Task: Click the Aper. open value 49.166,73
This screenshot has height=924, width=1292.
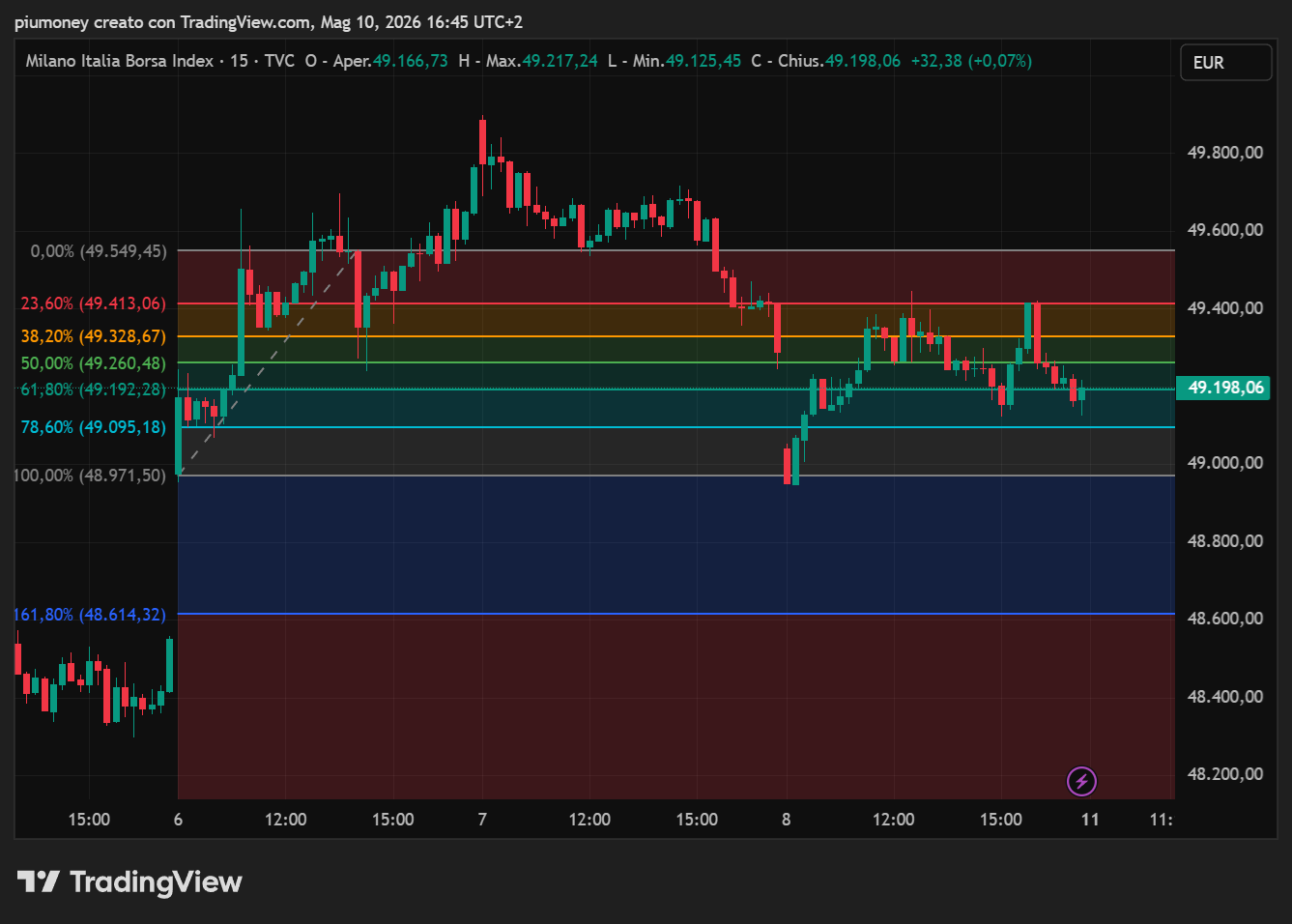Action: (x=411, y=61)
